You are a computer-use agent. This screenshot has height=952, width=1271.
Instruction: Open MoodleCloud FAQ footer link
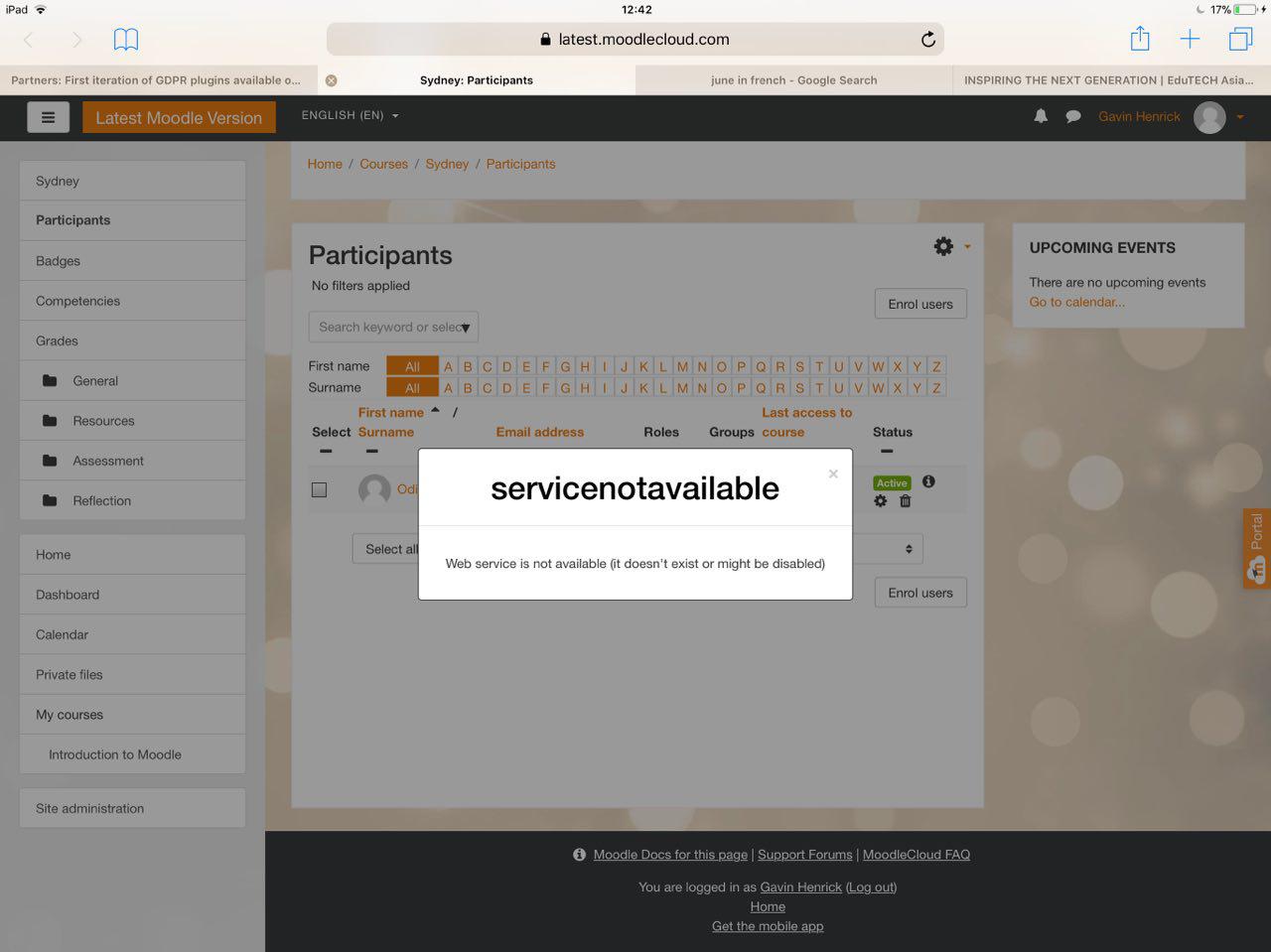pos(917,855)
